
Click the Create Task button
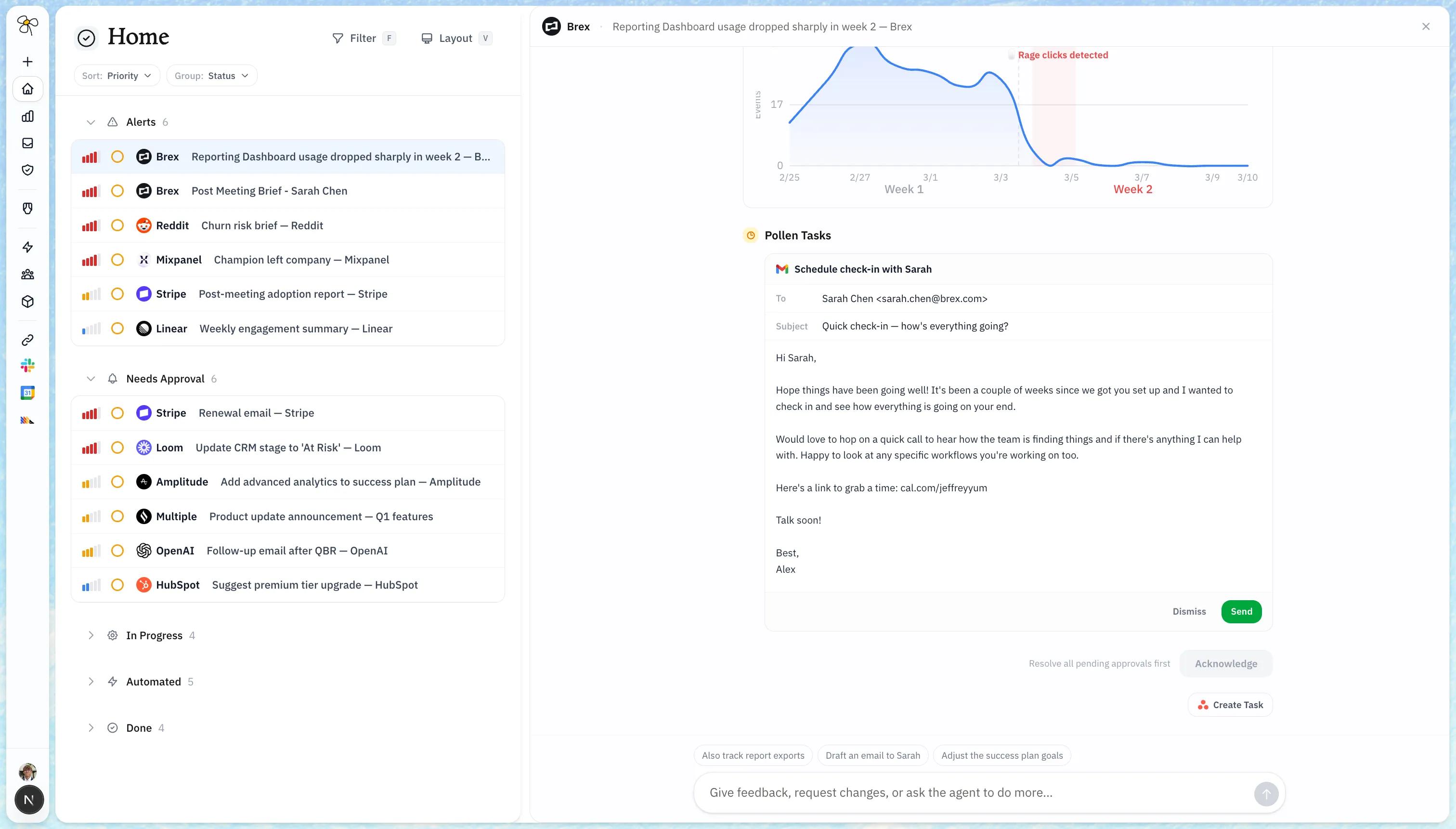[1230, 705]
